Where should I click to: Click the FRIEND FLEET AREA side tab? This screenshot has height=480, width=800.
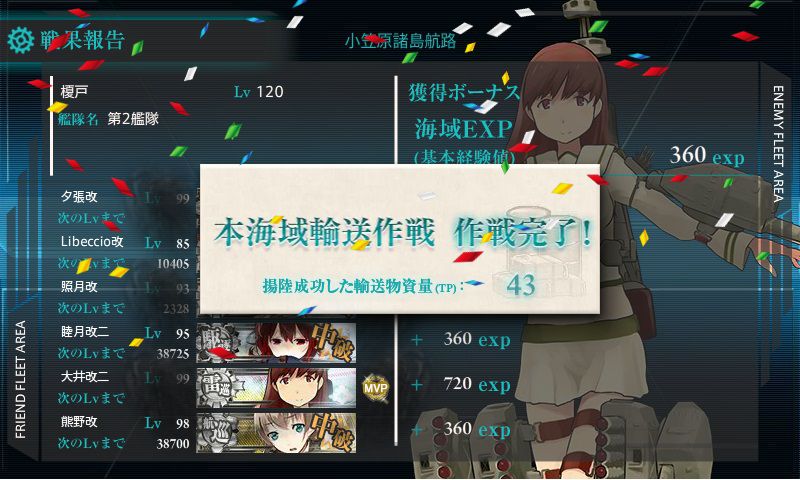click(x=20, y=380)
